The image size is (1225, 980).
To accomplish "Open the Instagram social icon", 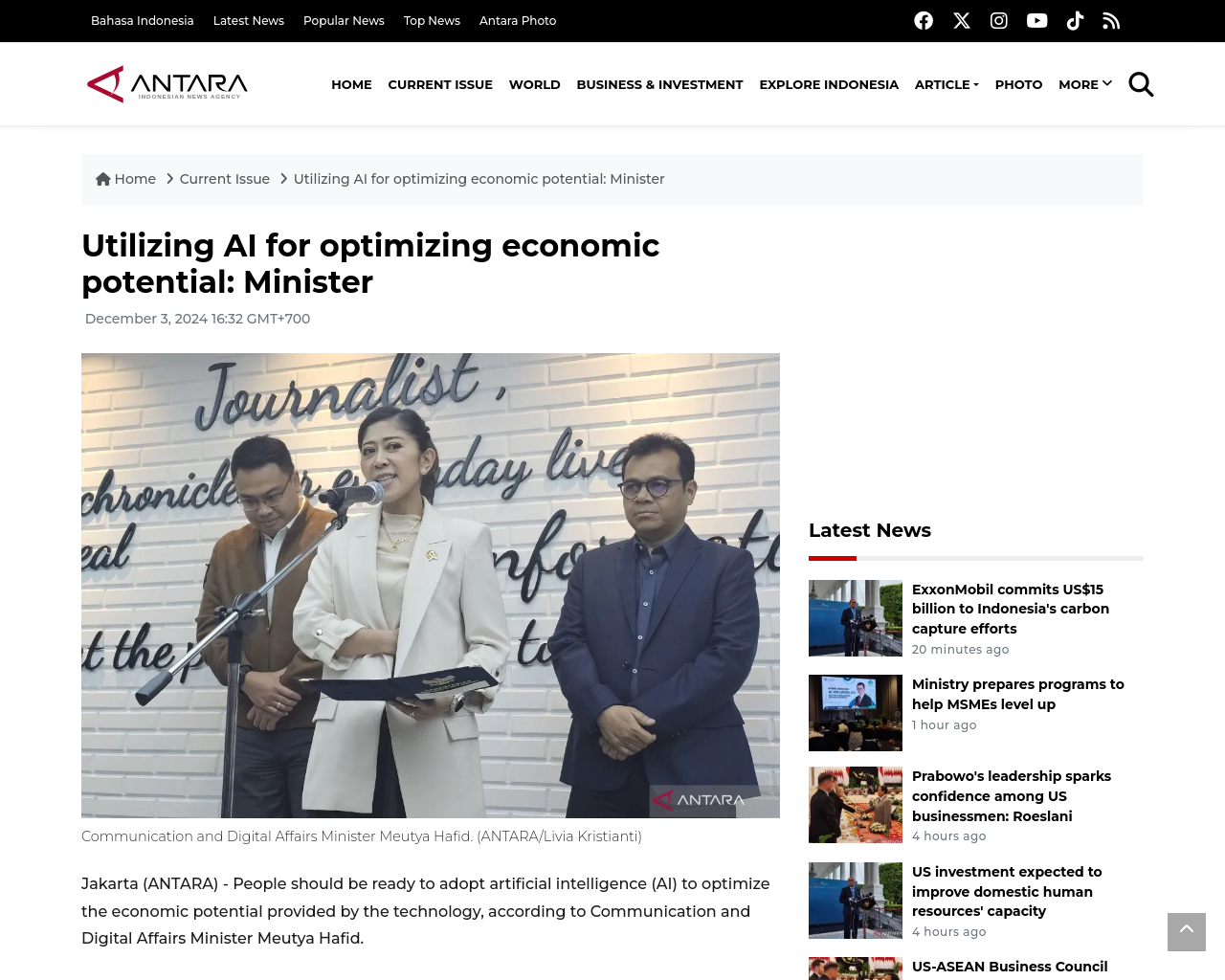I will (x=999, y=21).
